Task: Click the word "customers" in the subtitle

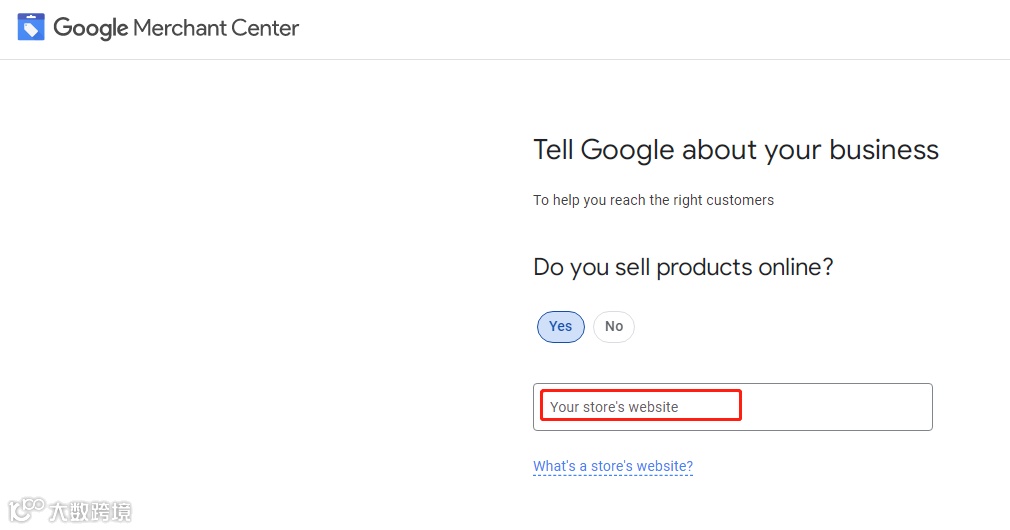Action: click(740, 200)
